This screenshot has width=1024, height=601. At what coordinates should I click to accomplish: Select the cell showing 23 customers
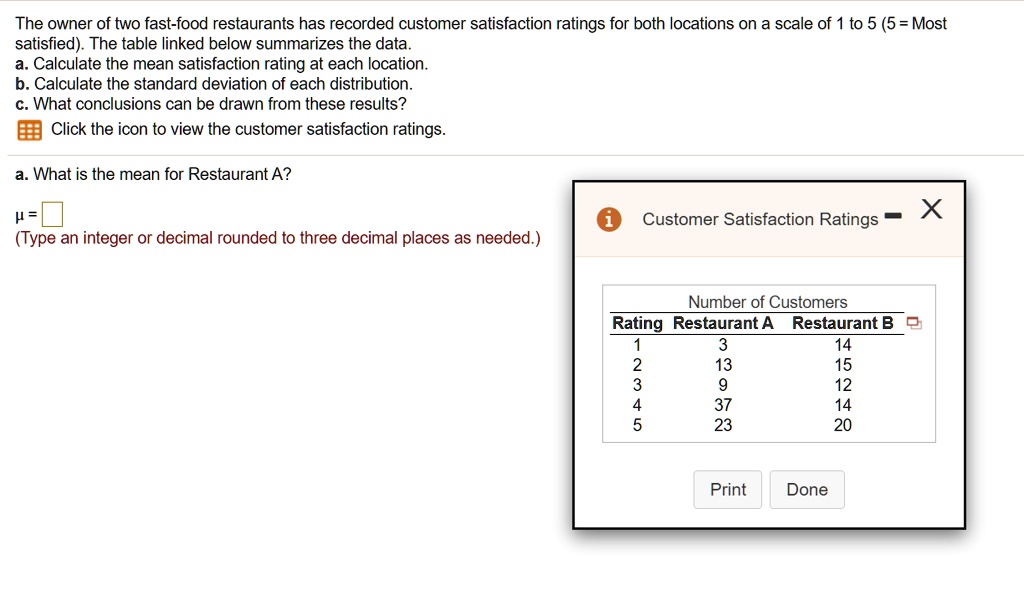tap(723, 425)
